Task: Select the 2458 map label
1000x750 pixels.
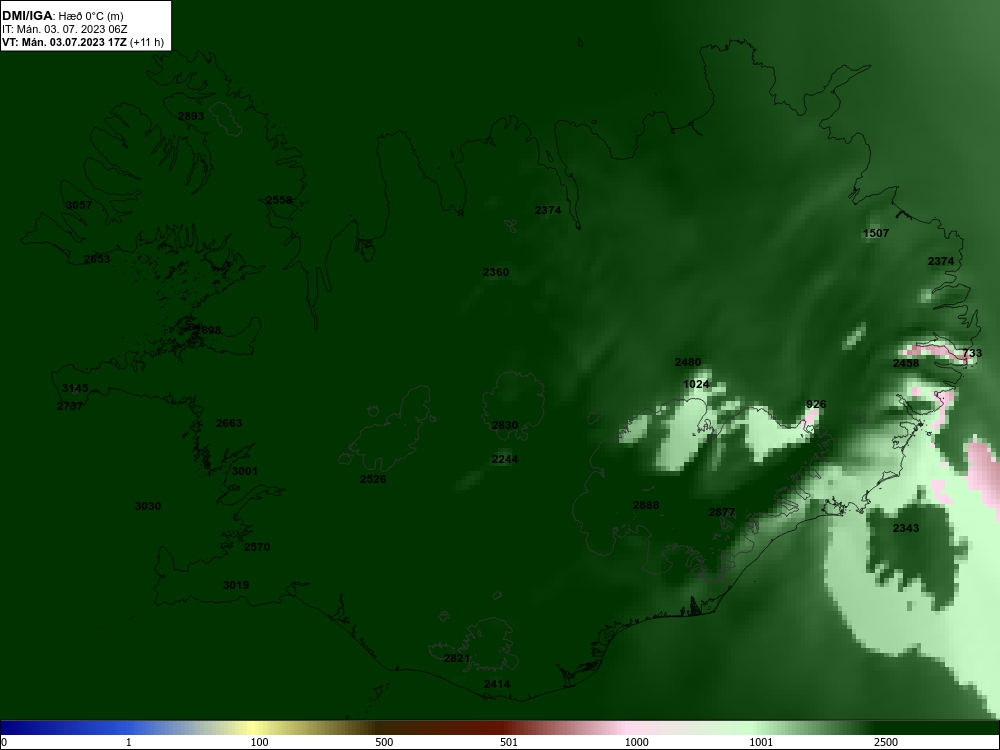Action: click(x=906, y=364)
